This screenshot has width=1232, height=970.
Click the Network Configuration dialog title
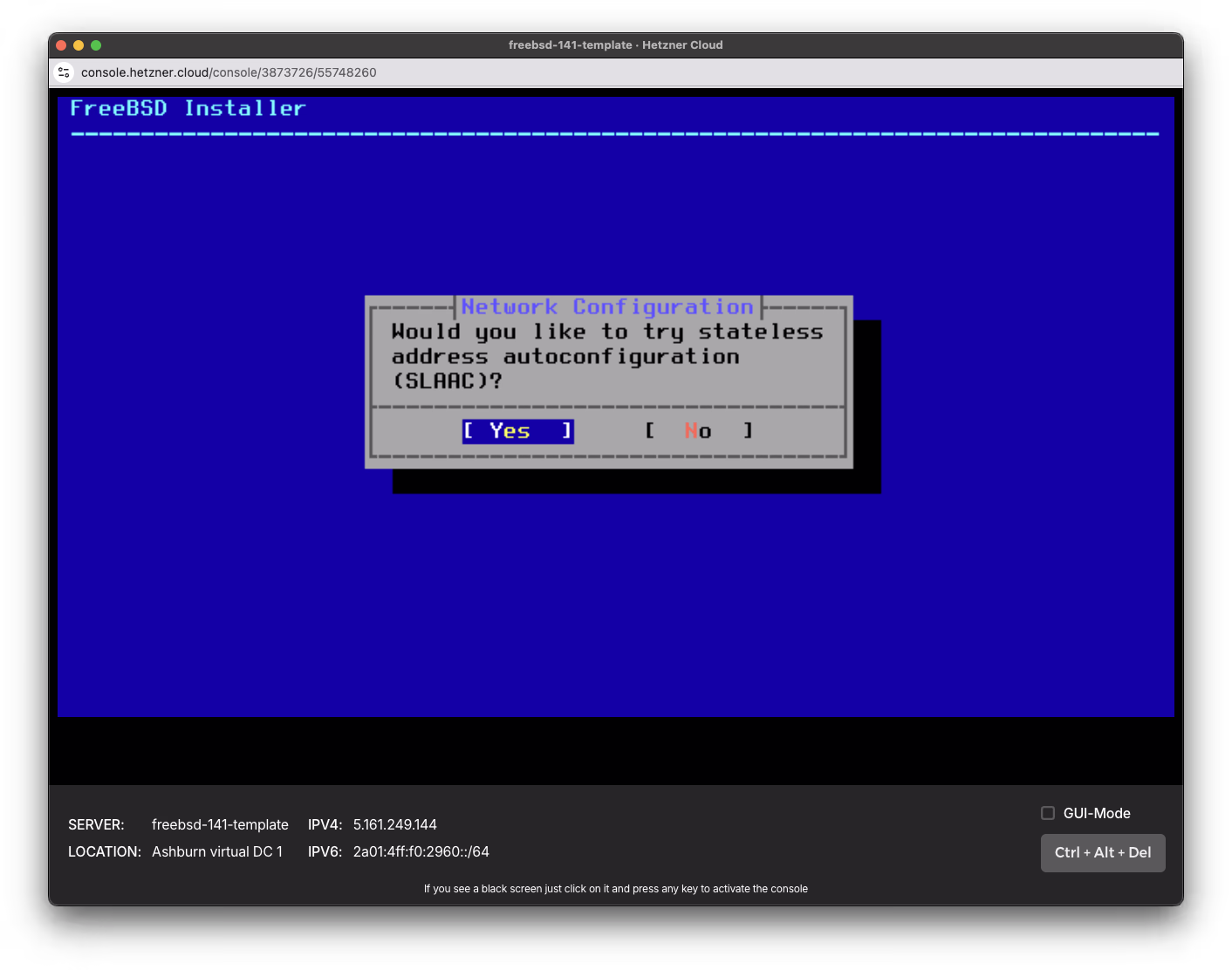606,306
